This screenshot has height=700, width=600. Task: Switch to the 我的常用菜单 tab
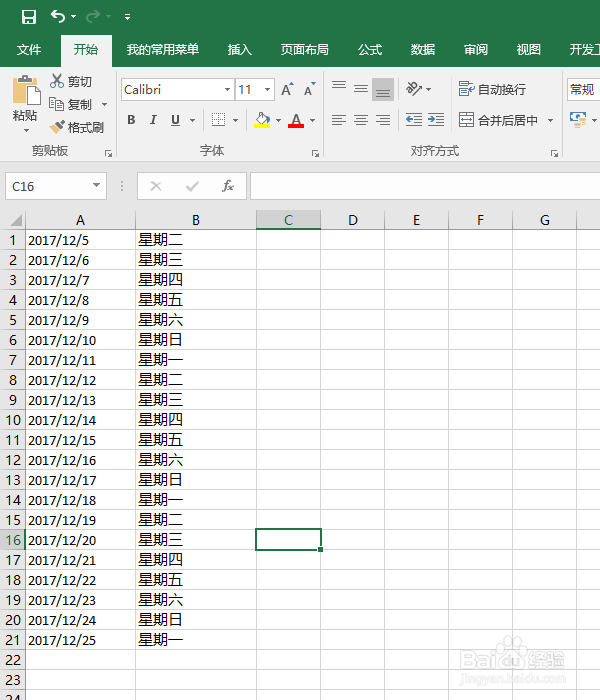tap(162, 50)
